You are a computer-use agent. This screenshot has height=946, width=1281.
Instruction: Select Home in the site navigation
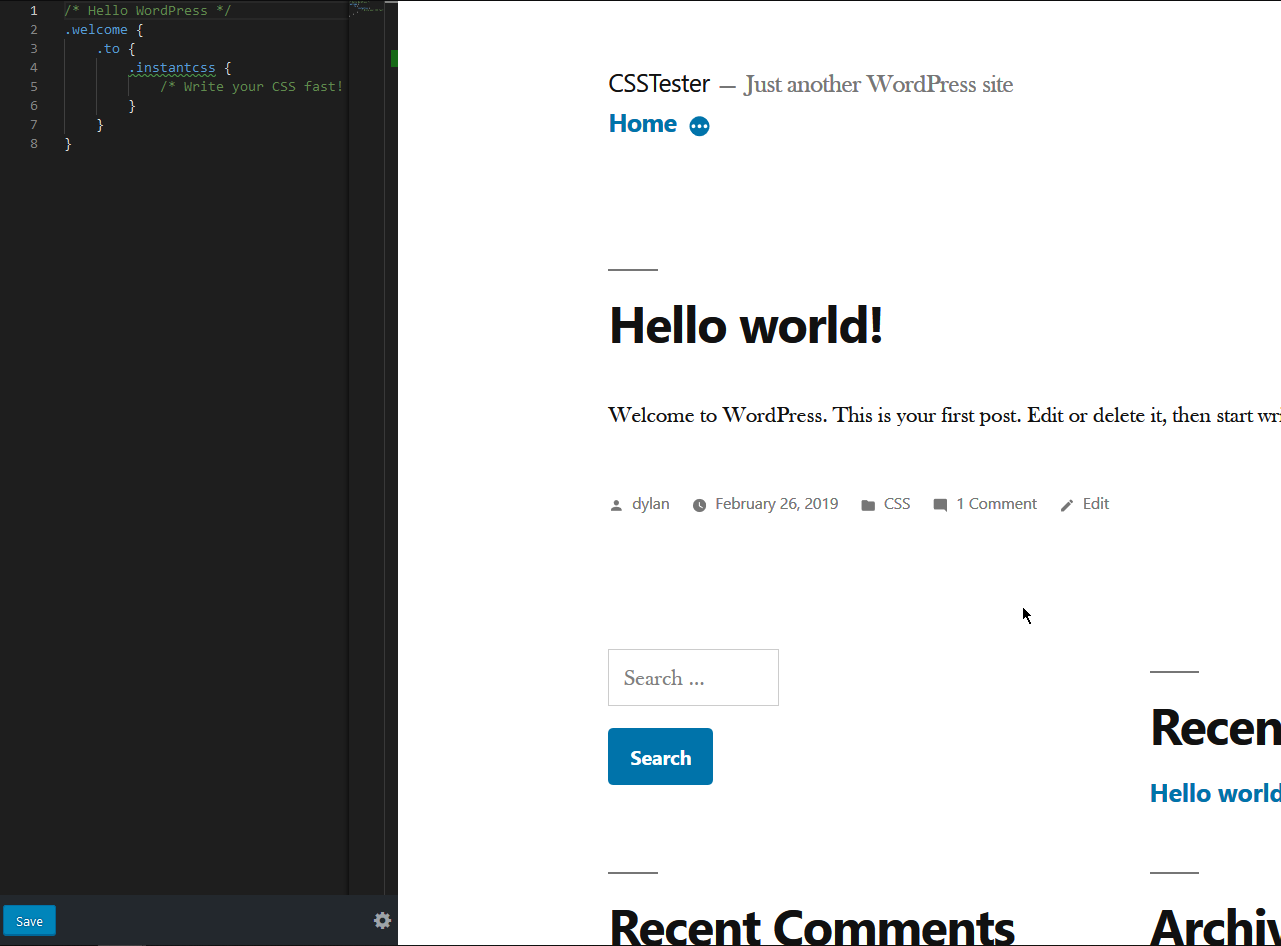[641, 123]
